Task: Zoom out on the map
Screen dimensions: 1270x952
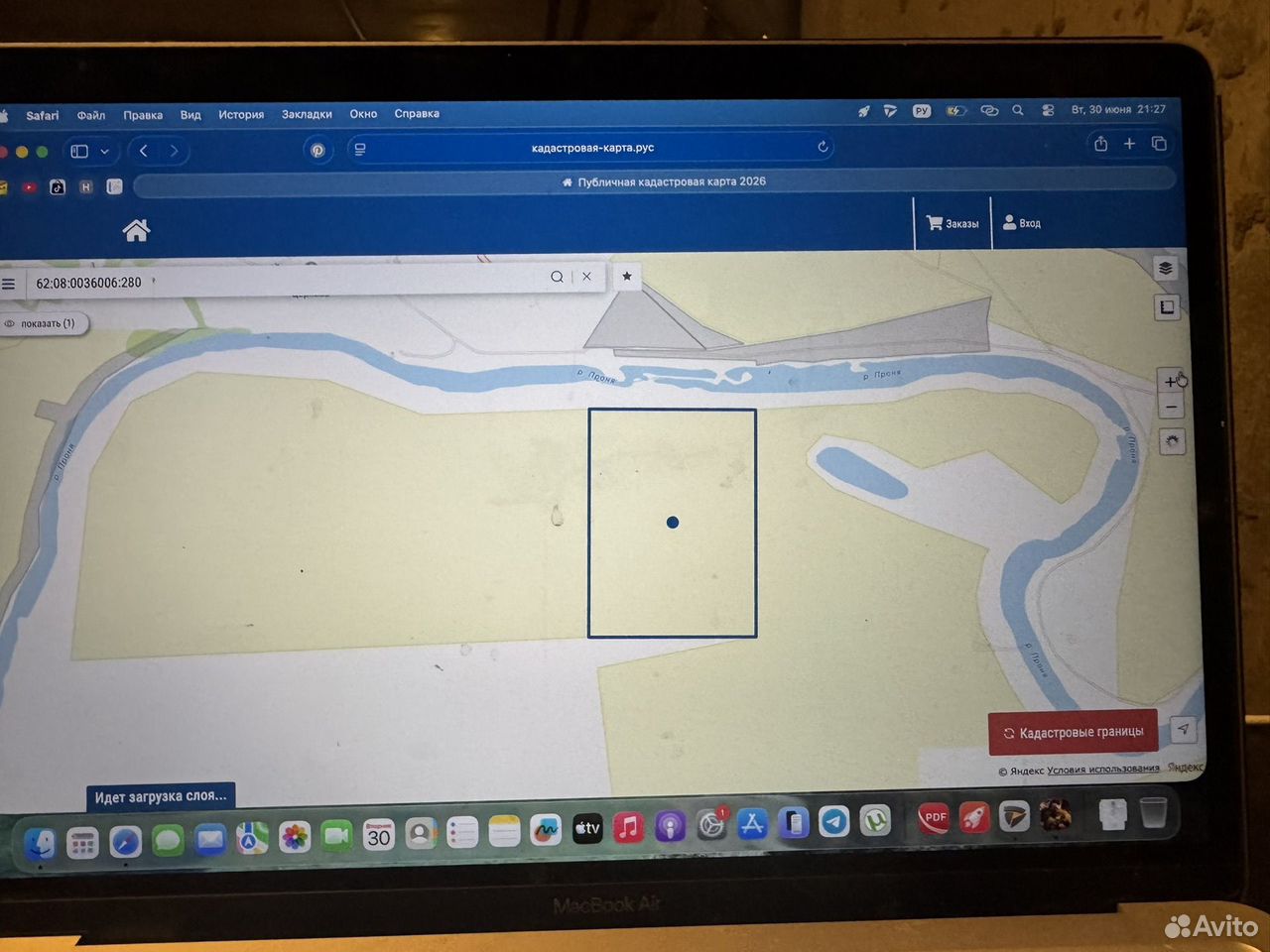Action: [x=1171, y=407]
